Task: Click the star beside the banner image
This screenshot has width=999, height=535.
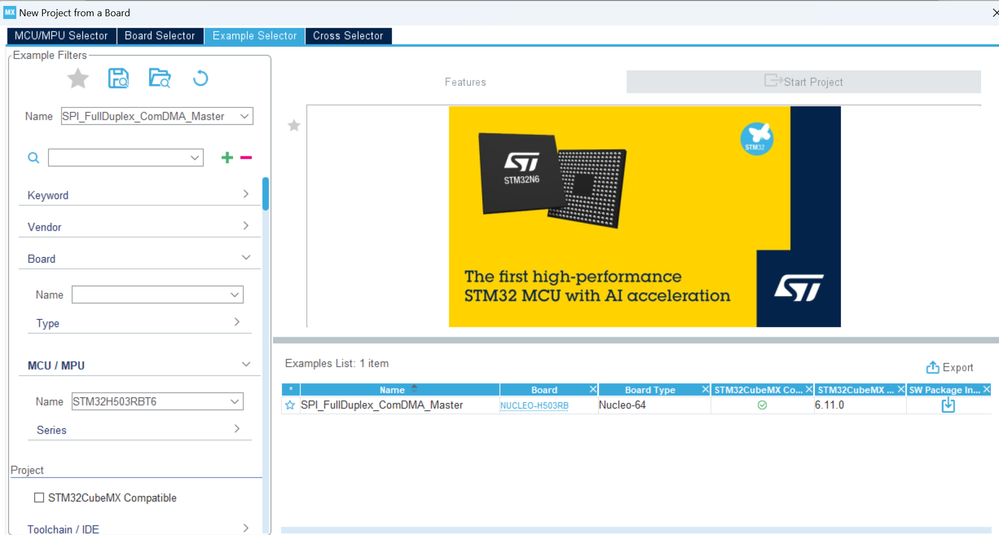Action: [294, 125]
